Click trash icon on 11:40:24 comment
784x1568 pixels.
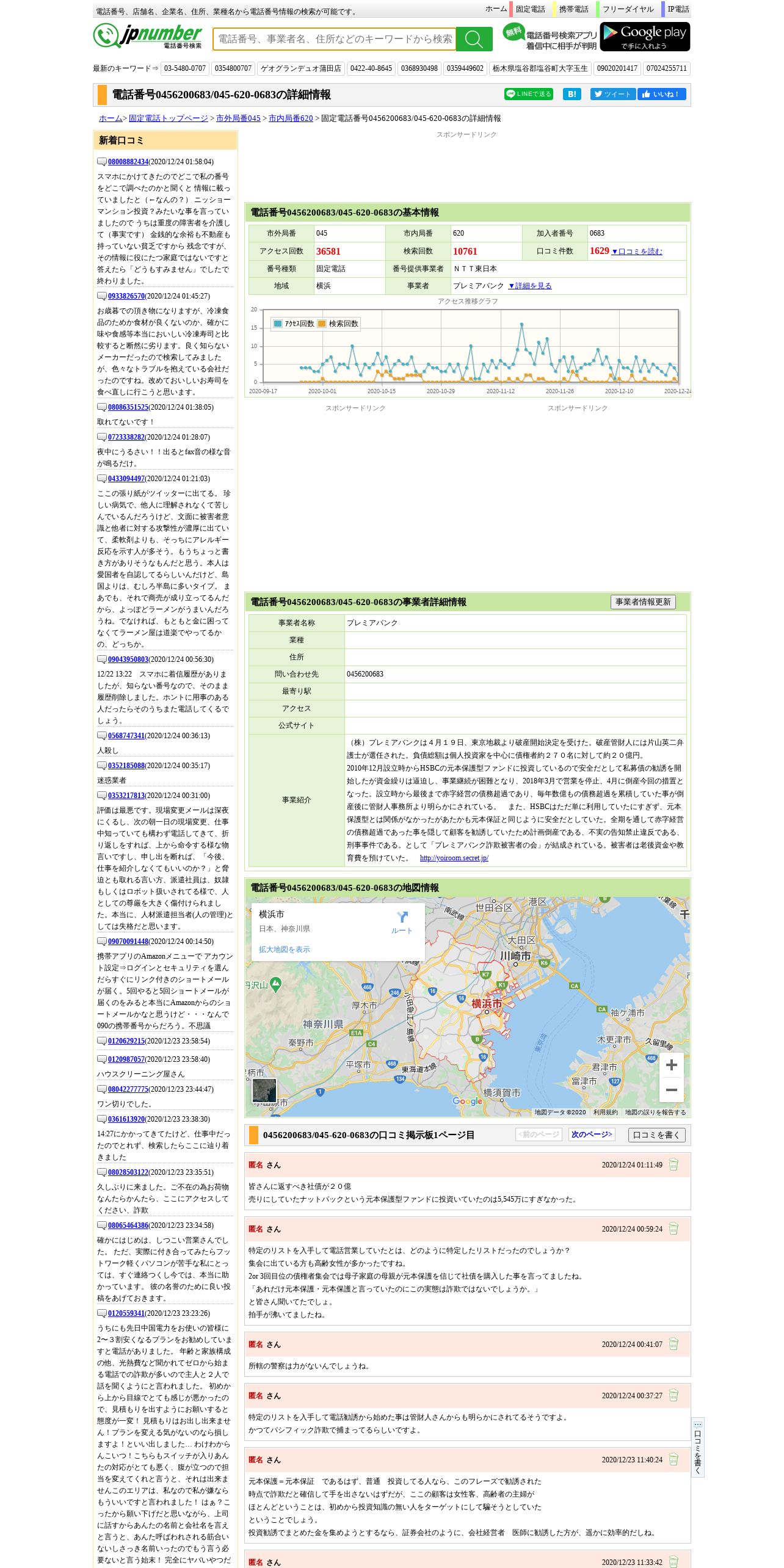pos(673,1459)
